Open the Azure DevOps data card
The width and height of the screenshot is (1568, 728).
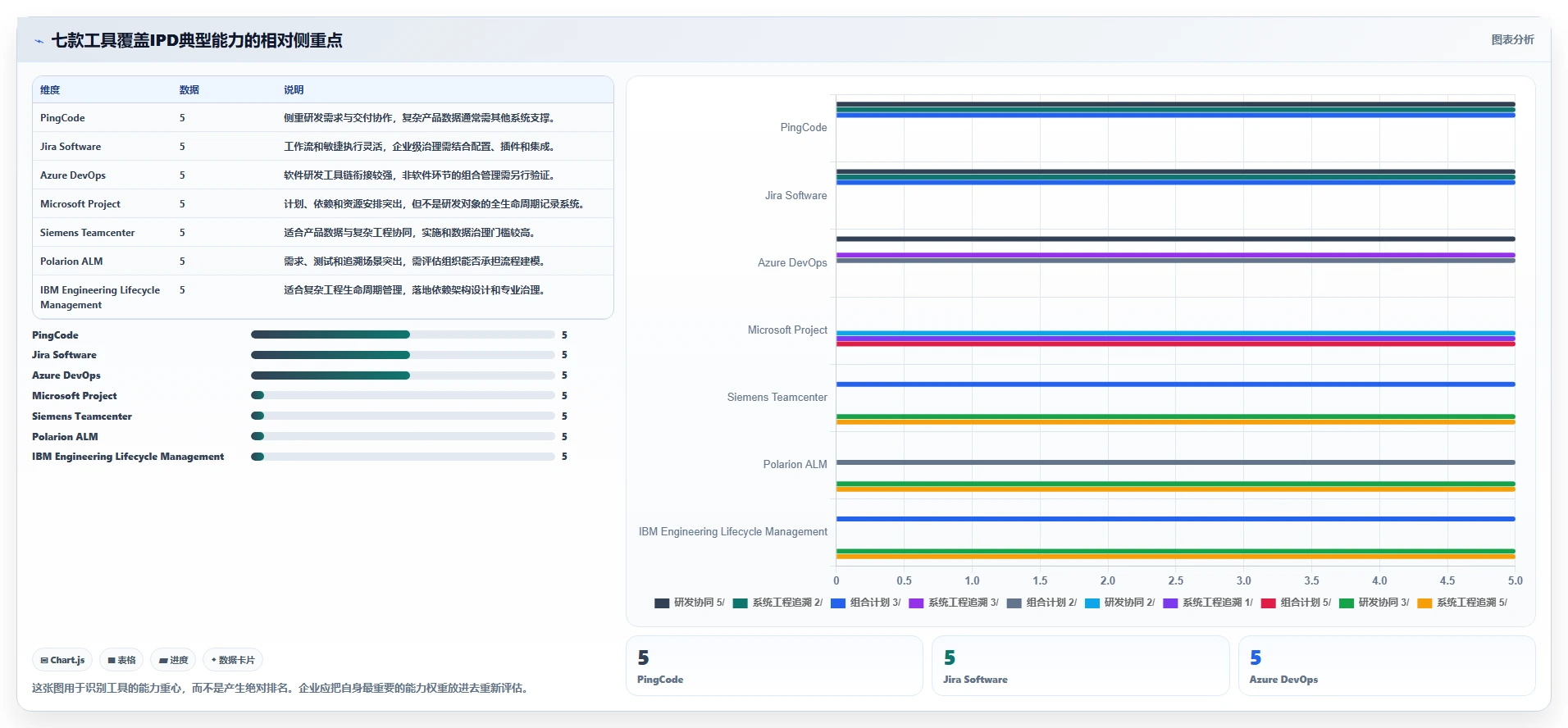[1387, 666]
